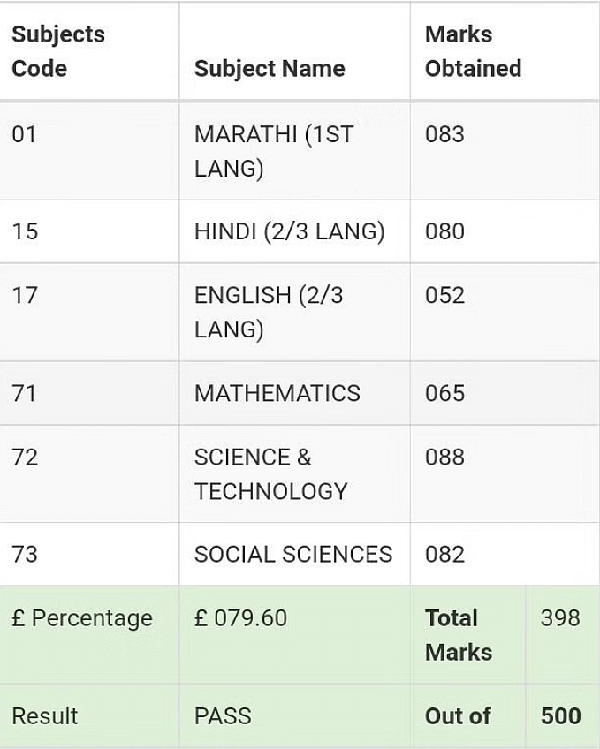The height and width of the screenshot is (749, 600).
Task: Select the MATHEMATICS subject cell
Action: click(x=277, y=393)
